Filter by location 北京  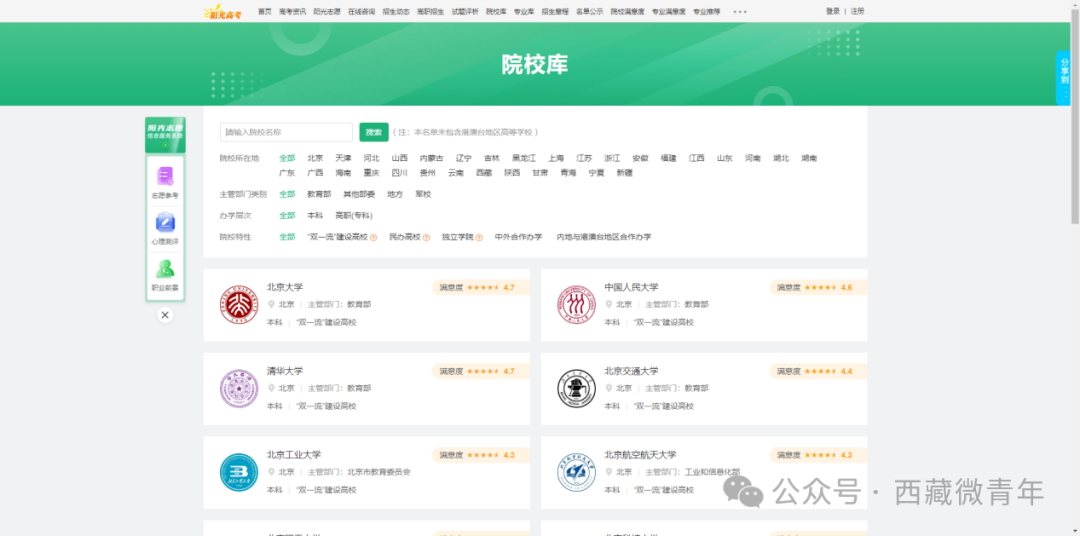(315, 158)
